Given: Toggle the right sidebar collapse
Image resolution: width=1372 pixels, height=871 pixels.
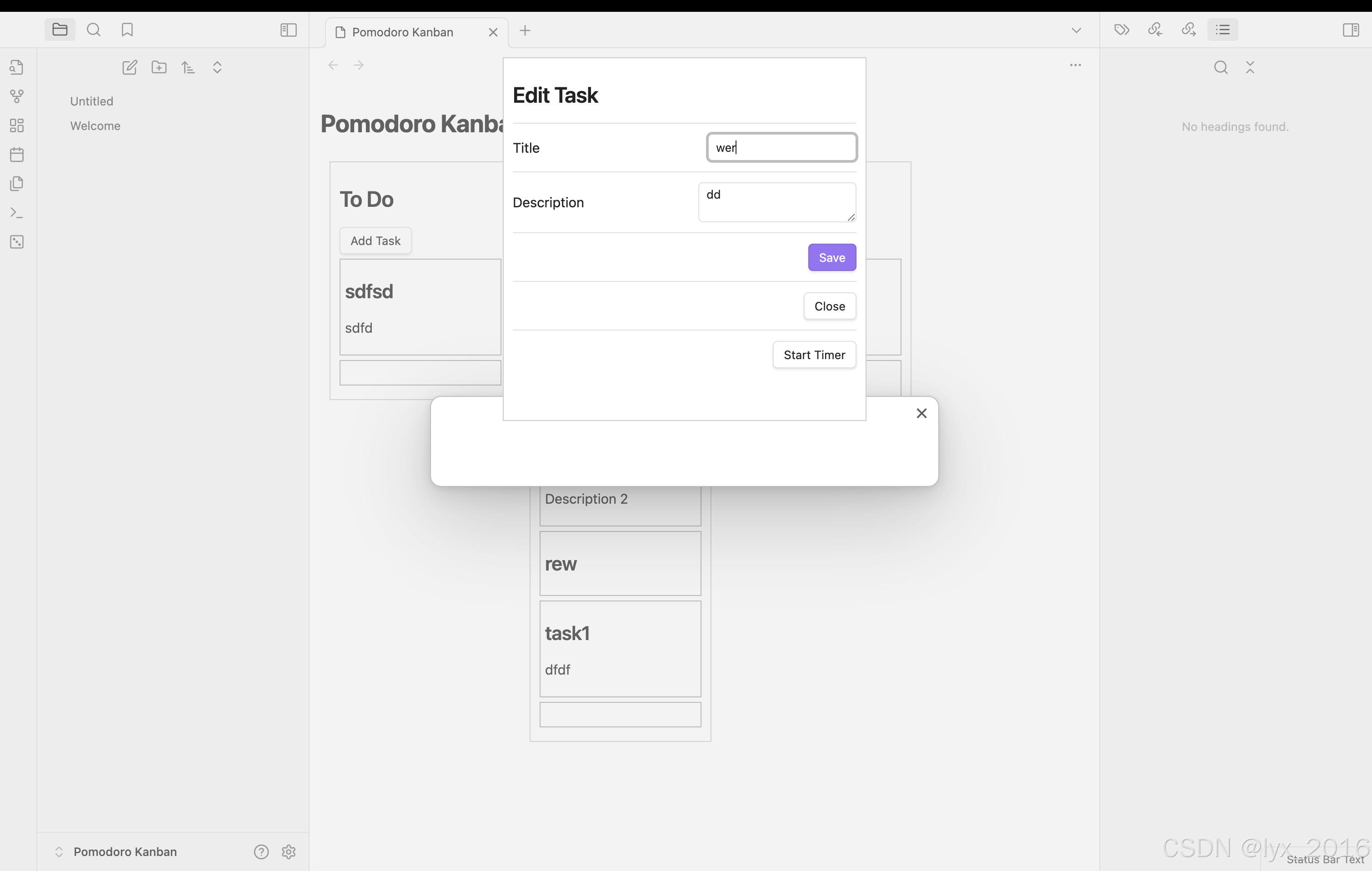Looking at the screenshot, I should tap(1350, 30).
